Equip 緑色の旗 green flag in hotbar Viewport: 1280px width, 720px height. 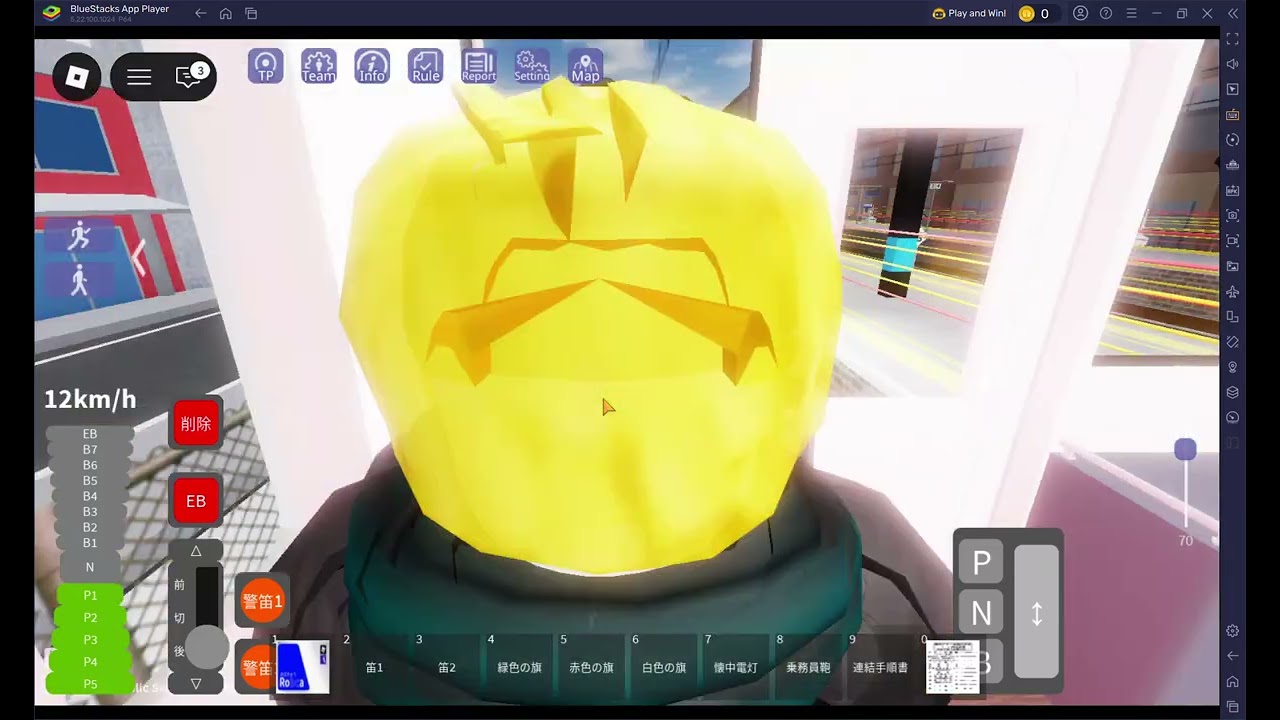click(519, 667)
